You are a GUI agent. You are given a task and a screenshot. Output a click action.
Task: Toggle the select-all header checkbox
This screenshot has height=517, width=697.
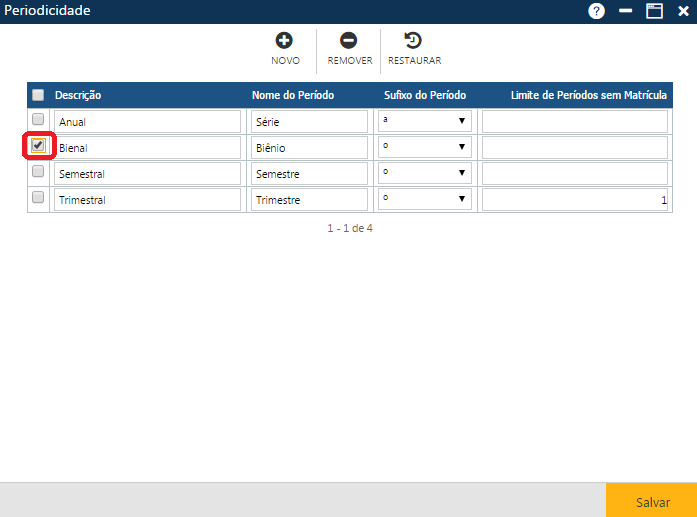38,95
